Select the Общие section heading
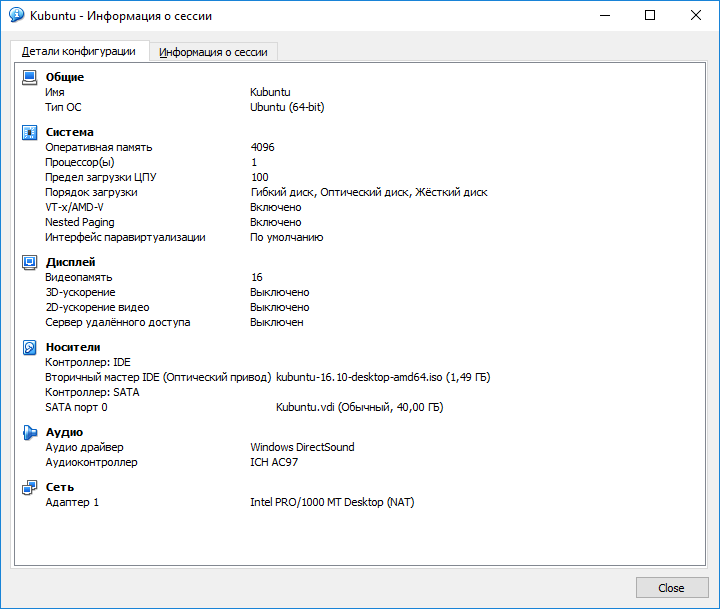The image size is (720, 609). [65, 77]
